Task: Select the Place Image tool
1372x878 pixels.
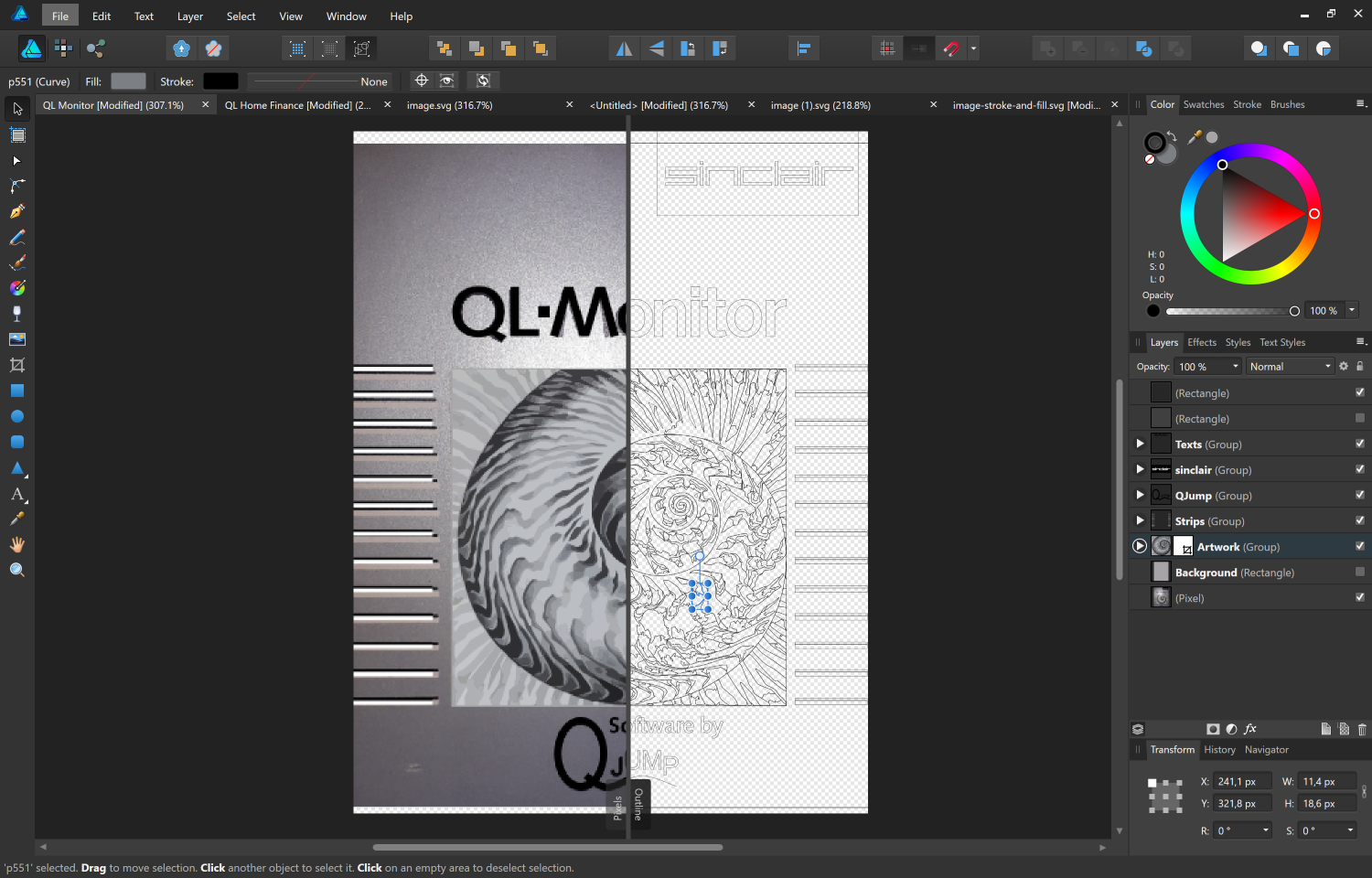Action: (17, 339)
